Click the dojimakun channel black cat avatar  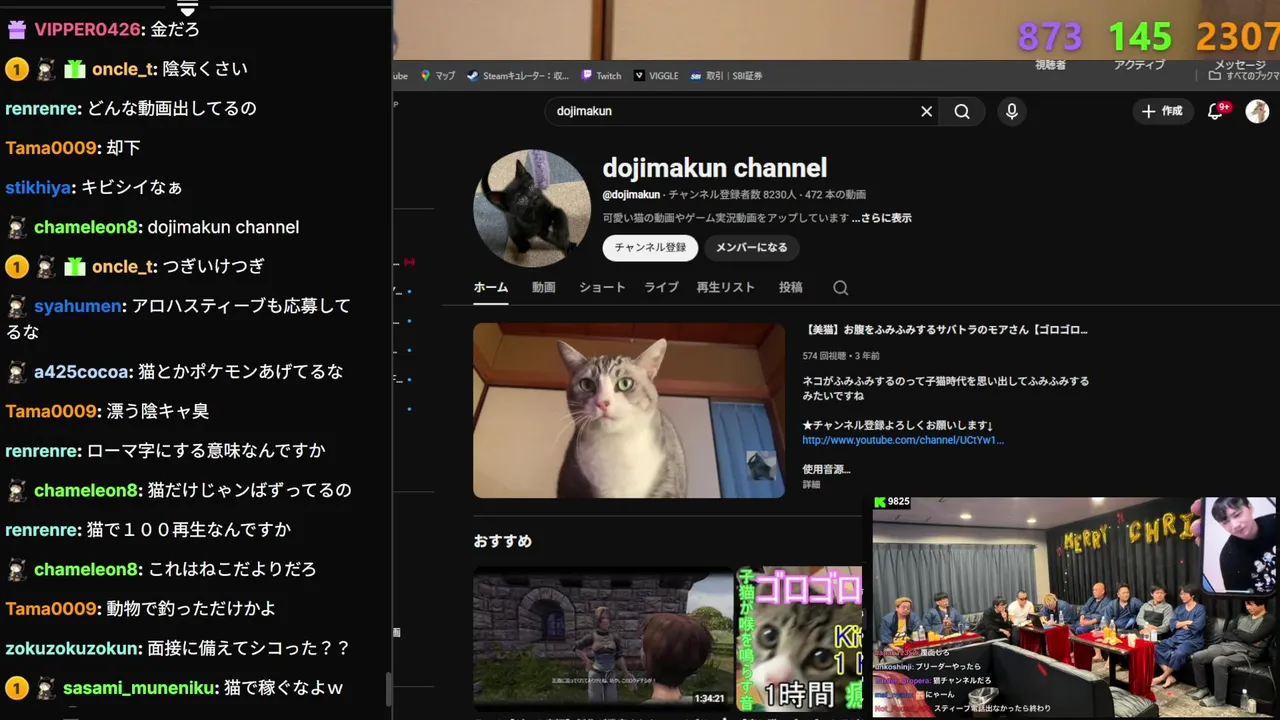532,209
